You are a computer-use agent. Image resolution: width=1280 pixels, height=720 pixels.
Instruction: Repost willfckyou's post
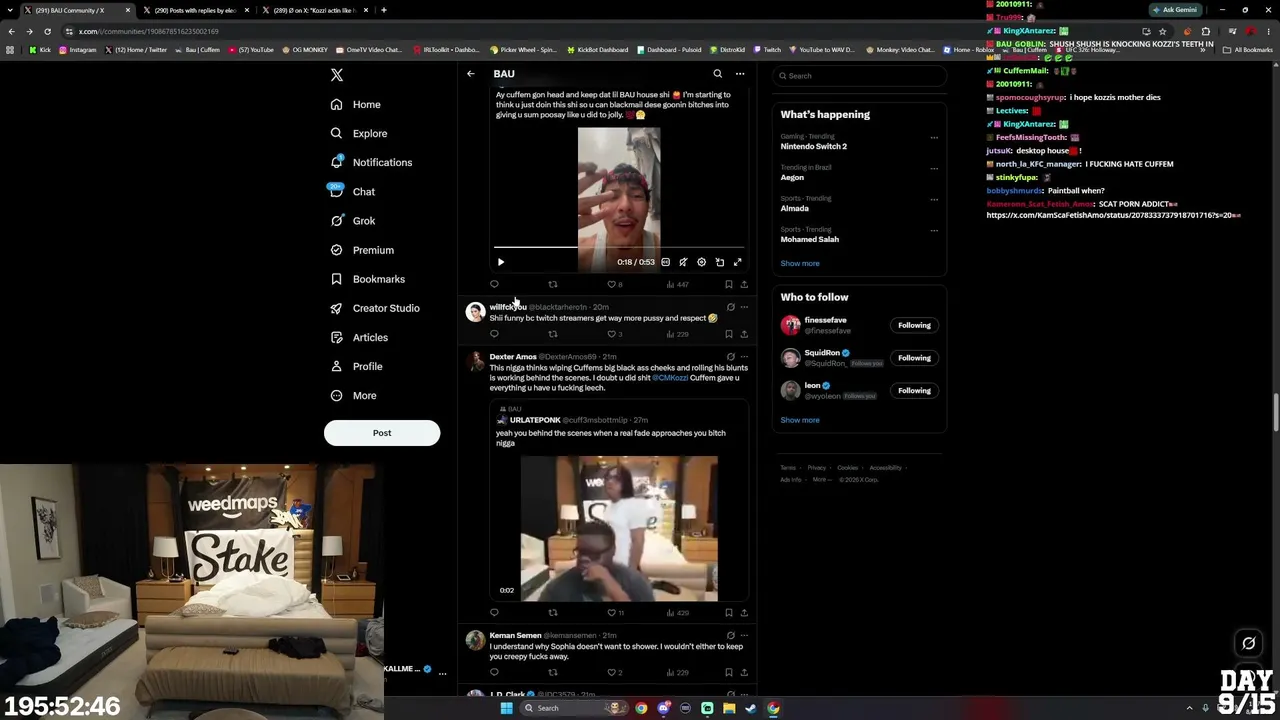(x=552, y=334)
